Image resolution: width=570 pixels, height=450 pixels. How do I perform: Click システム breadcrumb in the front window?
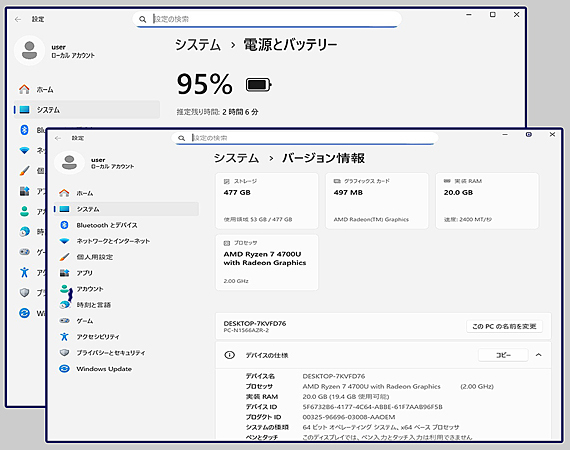tap(236, 158)
